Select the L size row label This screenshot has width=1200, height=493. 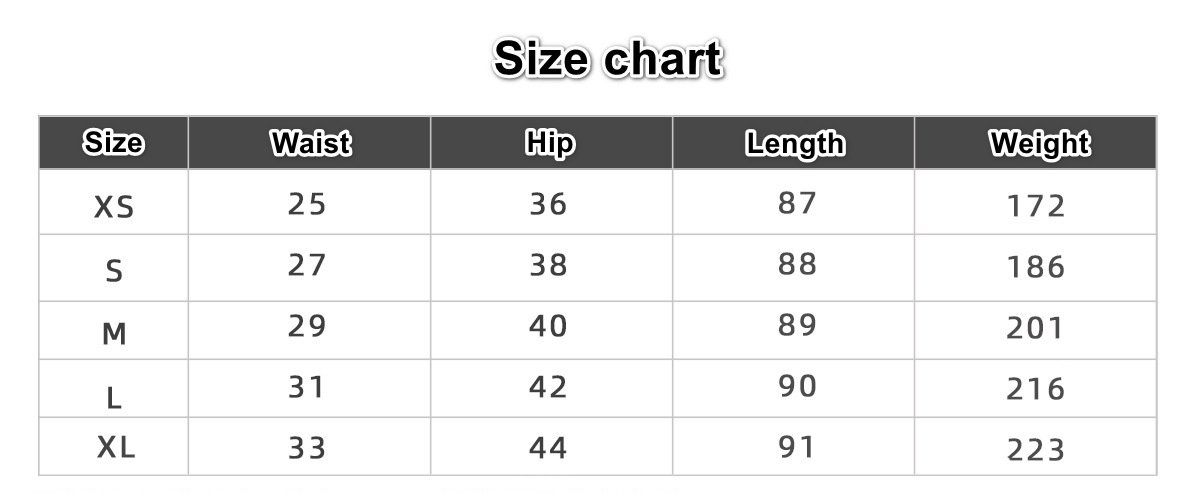(x=114, y=398)
